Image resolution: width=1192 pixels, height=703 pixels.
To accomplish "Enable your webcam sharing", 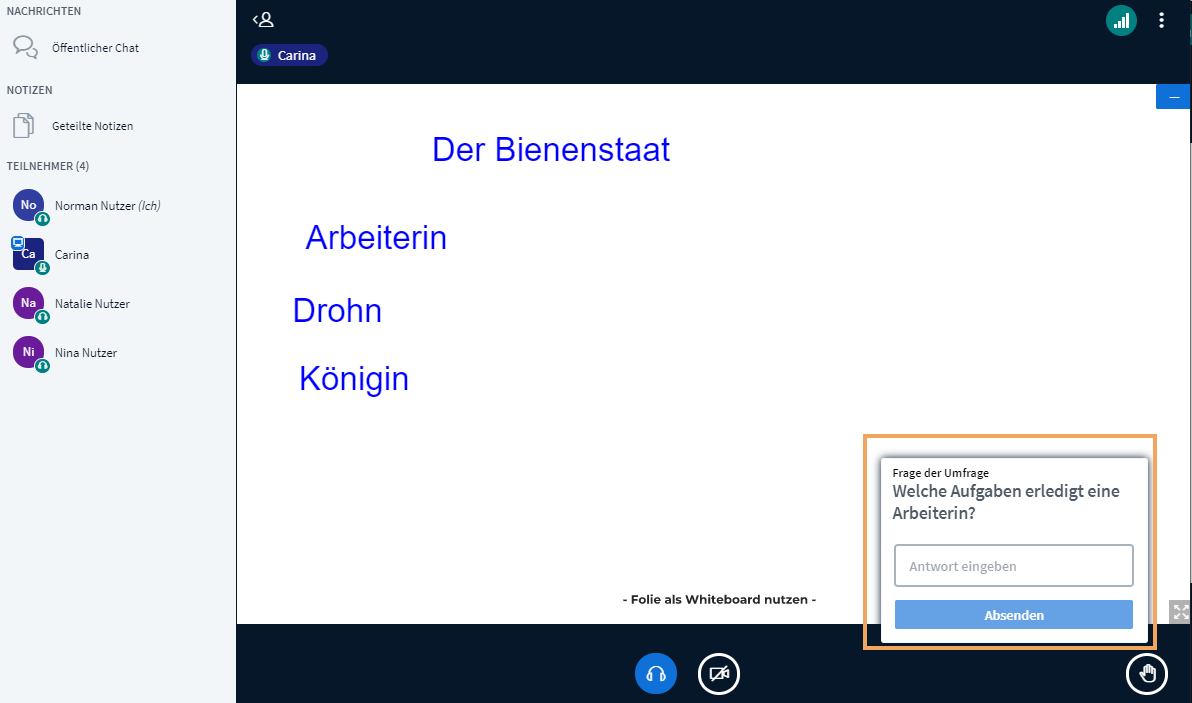I will pos(718,674).
